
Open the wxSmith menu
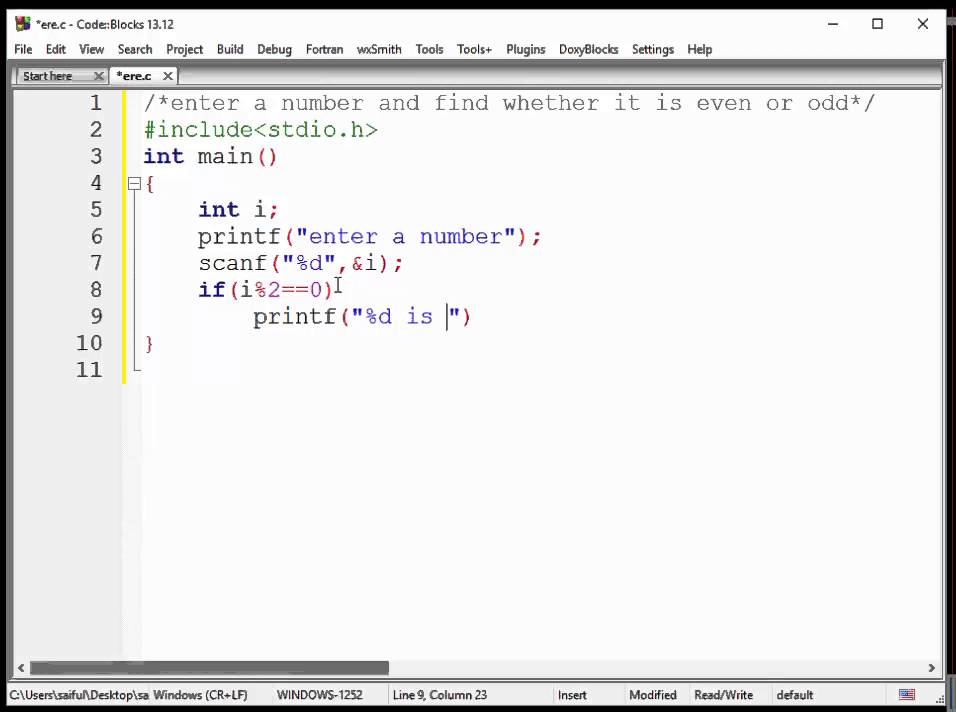(x=378, y=49)
